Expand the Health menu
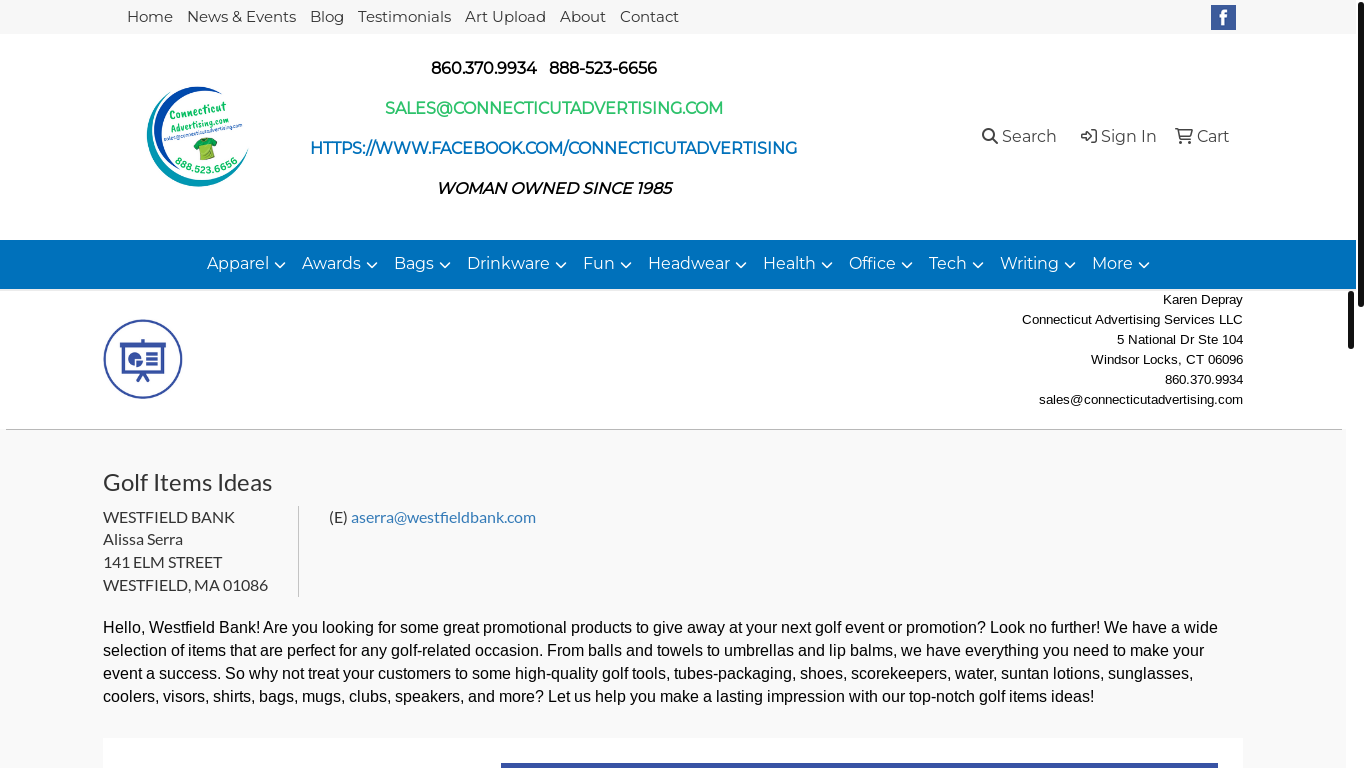 point(798,264)
